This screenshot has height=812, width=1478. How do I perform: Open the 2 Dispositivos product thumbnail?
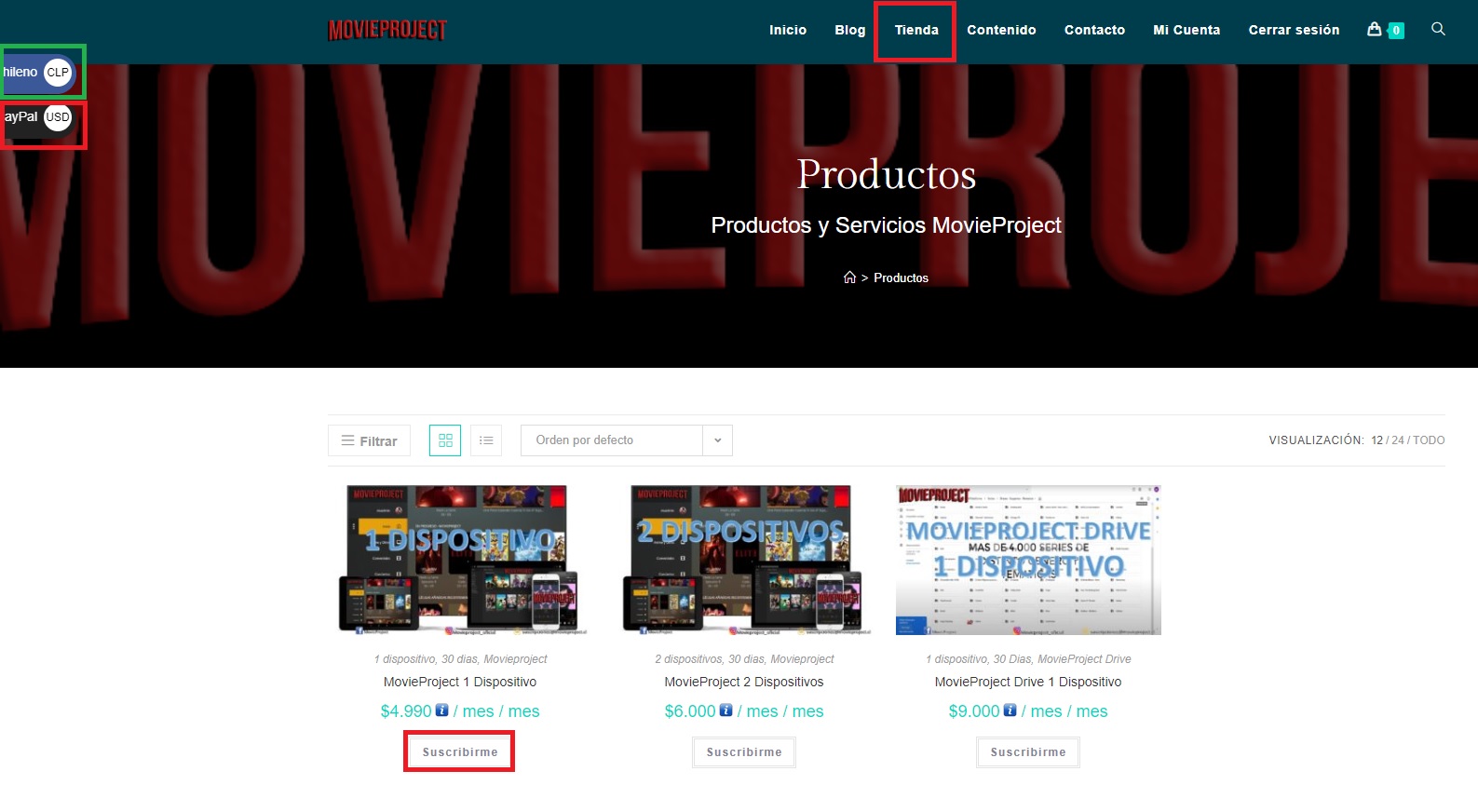point(744,560)
